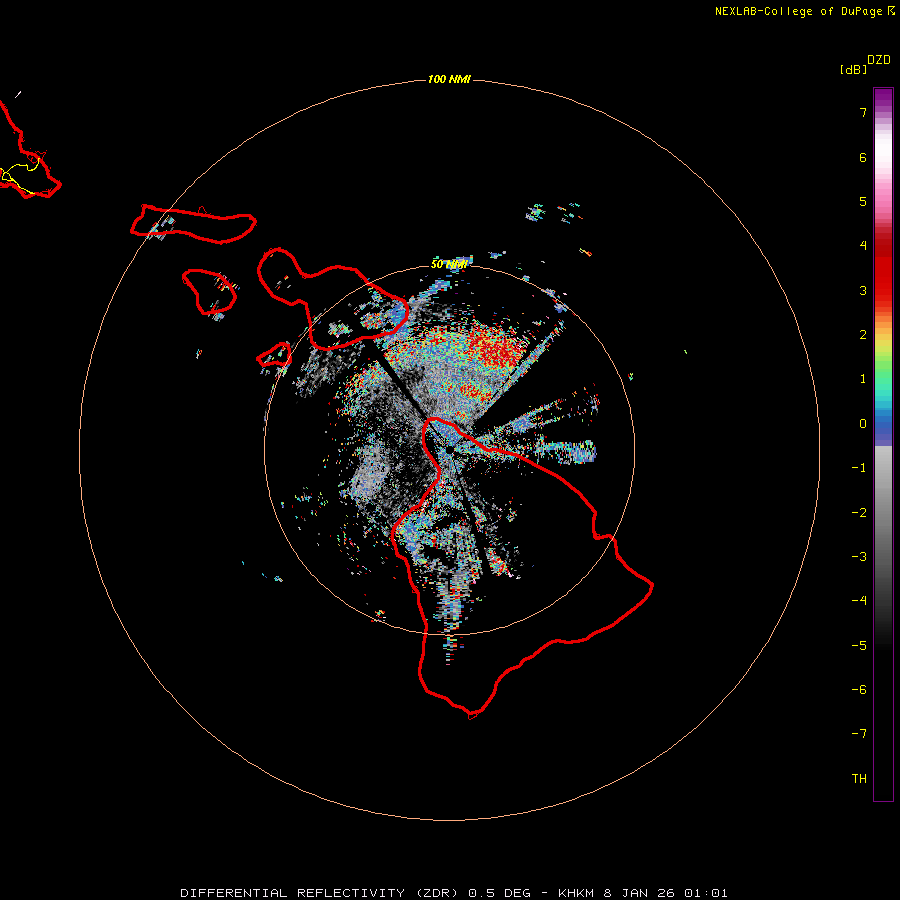Image resolution: width=900 pixels, height=900 pixels.
Task: Click the Molokai island outline
Action: pyautogui.click(x=193, y=223)
